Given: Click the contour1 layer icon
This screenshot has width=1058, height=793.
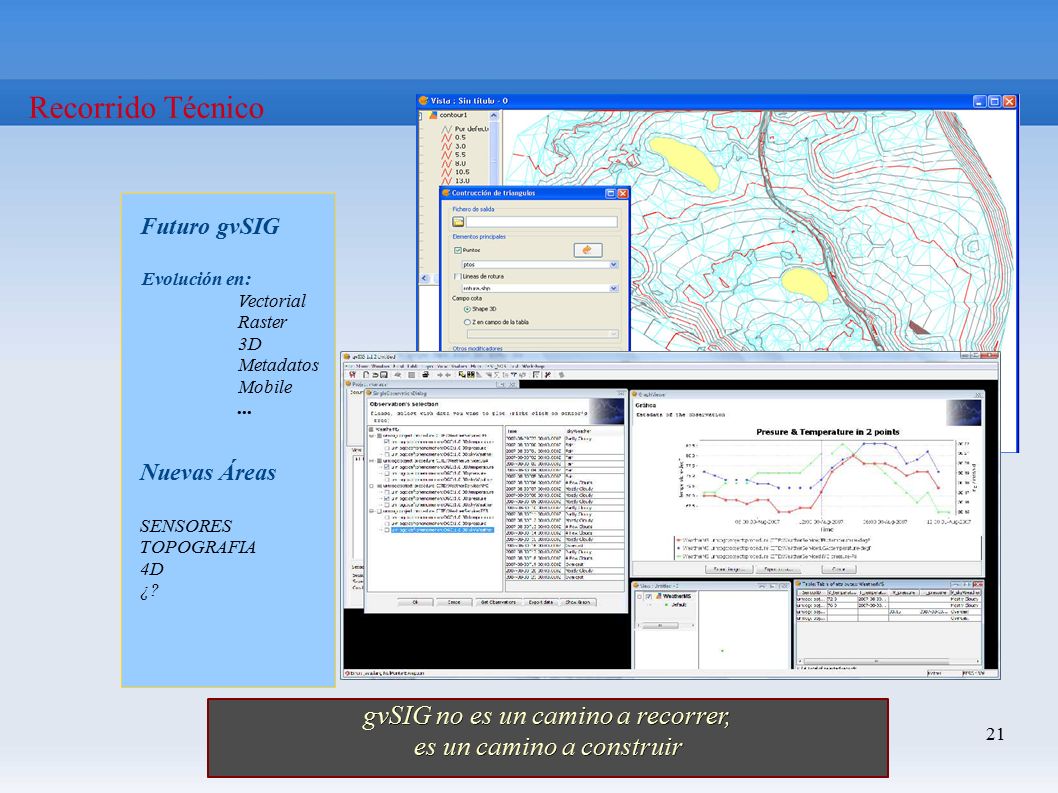Looking at the screenshot, I should pyautogui.click(x=434, y=115).
